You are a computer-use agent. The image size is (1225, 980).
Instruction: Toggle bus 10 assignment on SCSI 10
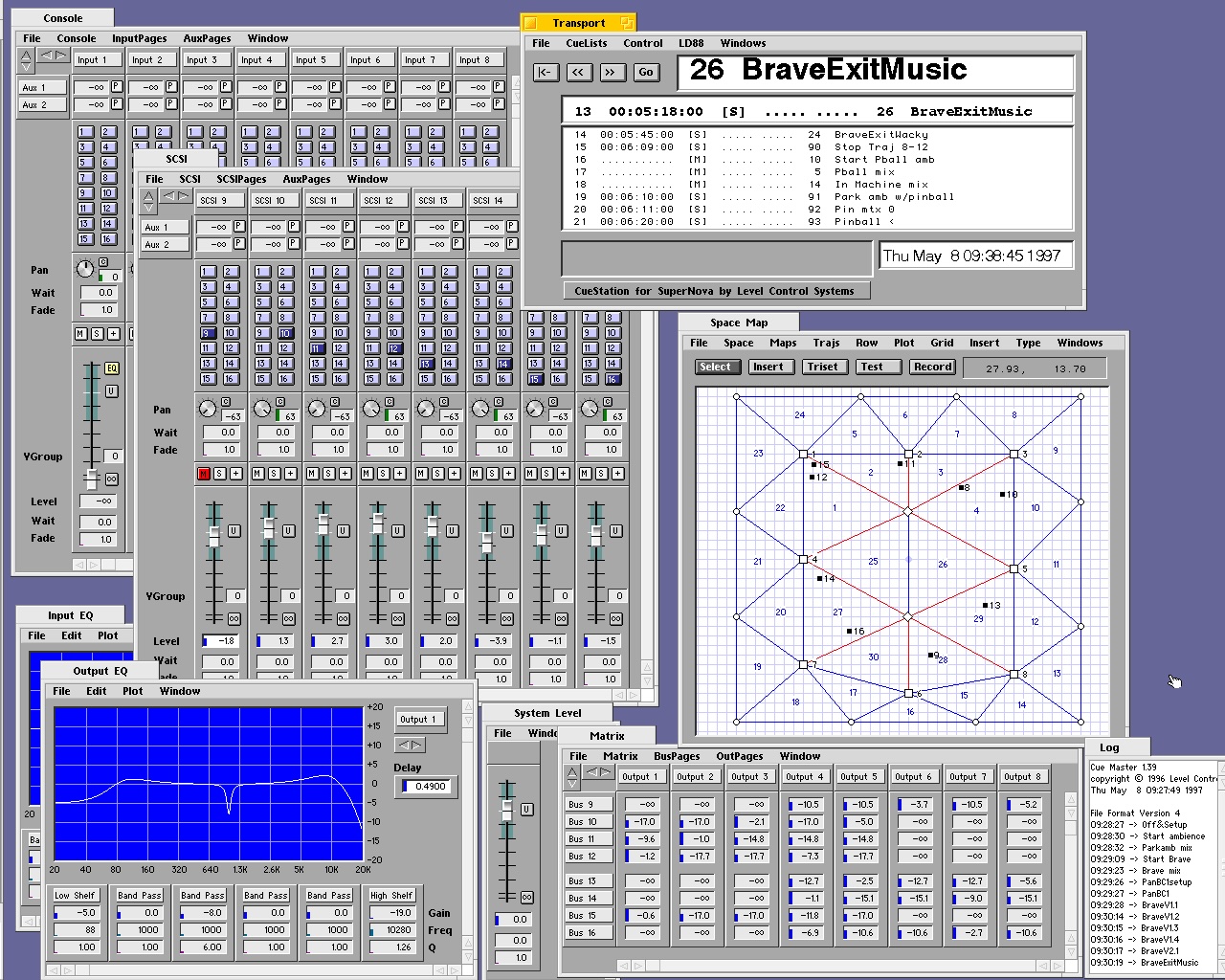coord(285,333)
